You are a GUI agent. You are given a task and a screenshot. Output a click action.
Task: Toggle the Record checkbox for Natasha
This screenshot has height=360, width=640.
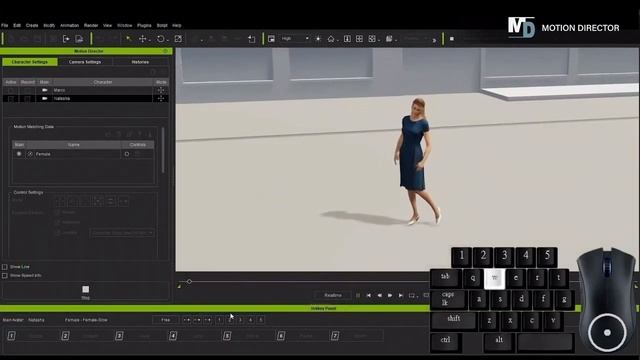pos(27,99)
